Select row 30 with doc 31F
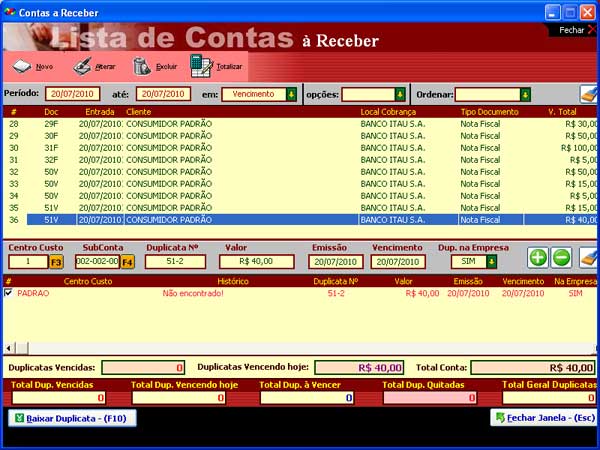Image resolution: width=600 pixels, height=450 pixels. tap(300, 148)
